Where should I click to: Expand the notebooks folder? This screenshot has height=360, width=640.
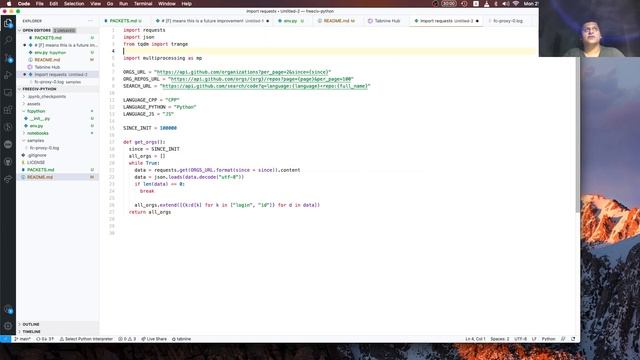(x=38, y=133)
